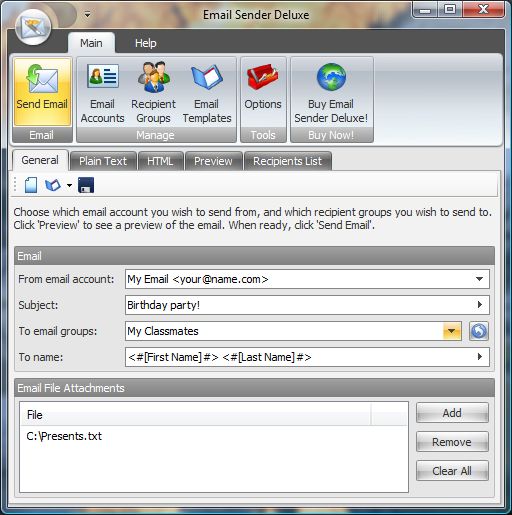Open the To name field arrow menu
Image resolution: width=512 pixels, height=515 pixels.
pos(480,357)
